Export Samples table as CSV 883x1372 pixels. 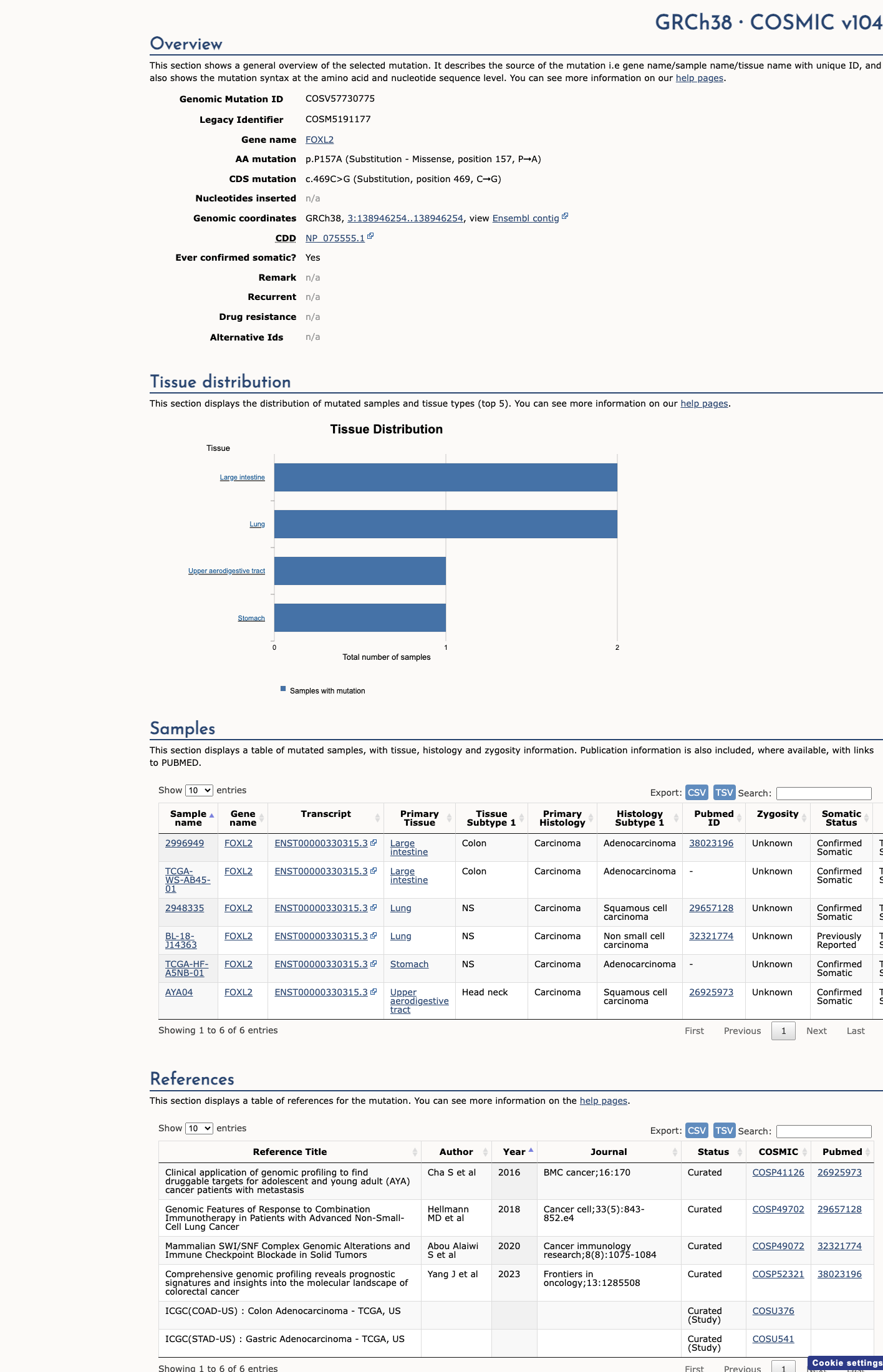[x=697, y=792]
